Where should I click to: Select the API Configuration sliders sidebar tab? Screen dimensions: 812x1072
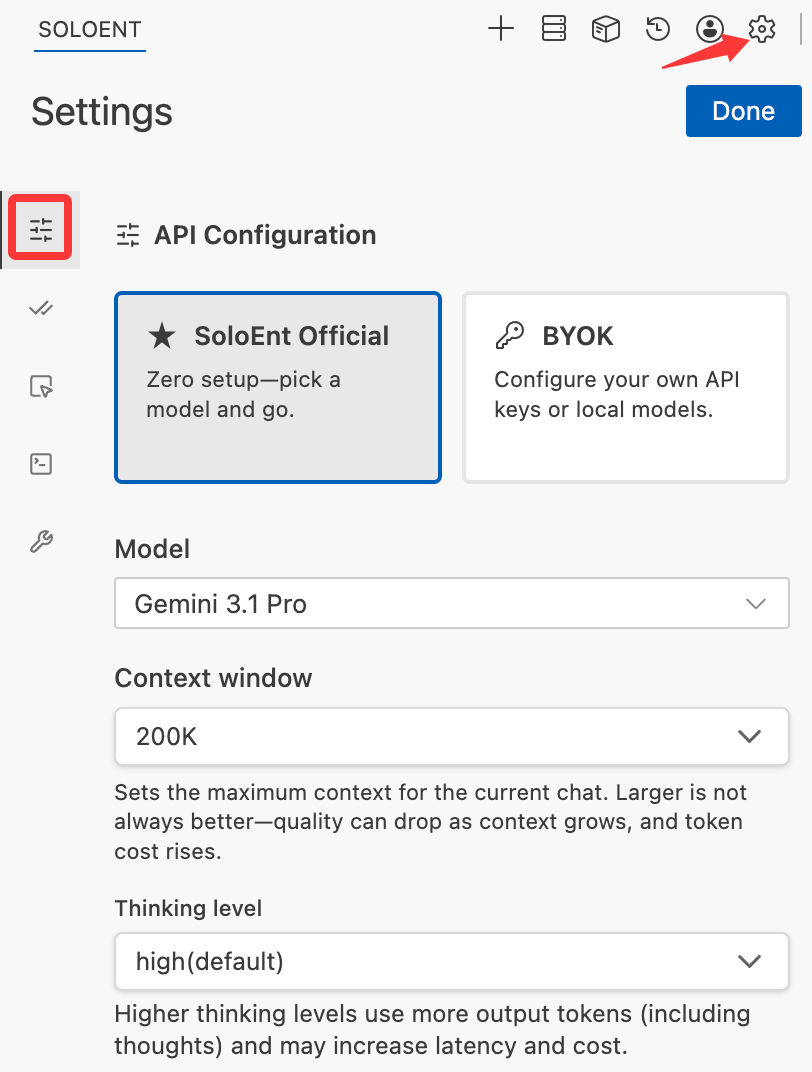point(41,229)
